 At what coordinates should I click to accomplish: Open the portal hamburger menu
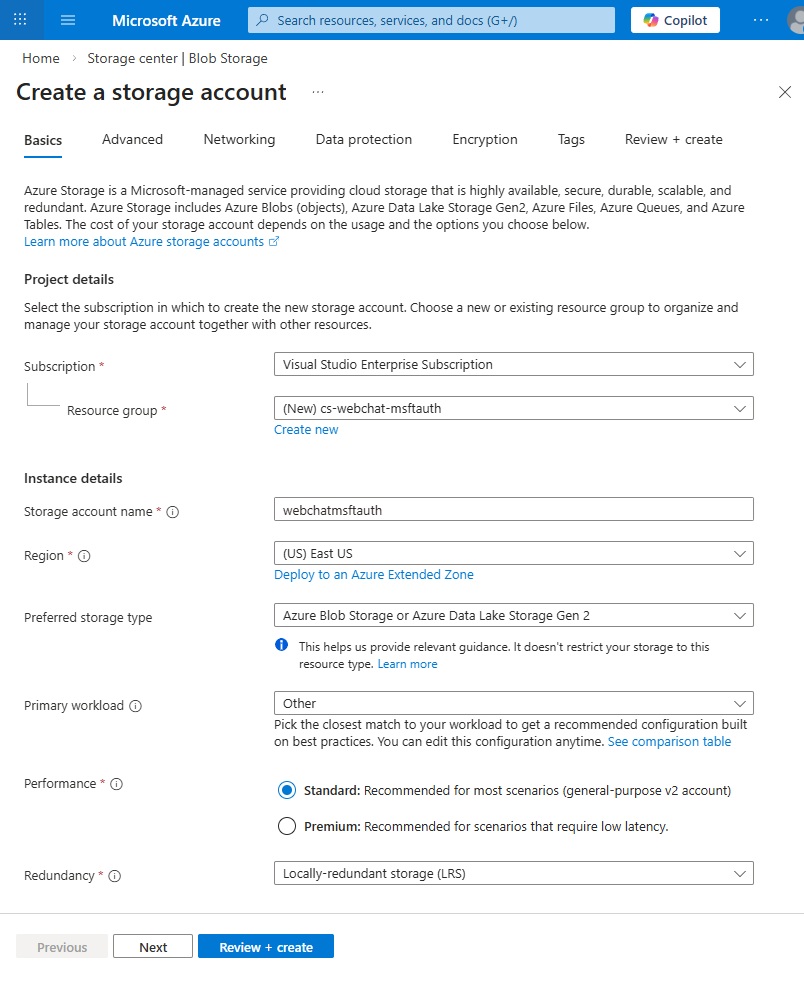[x=68, y=20]
